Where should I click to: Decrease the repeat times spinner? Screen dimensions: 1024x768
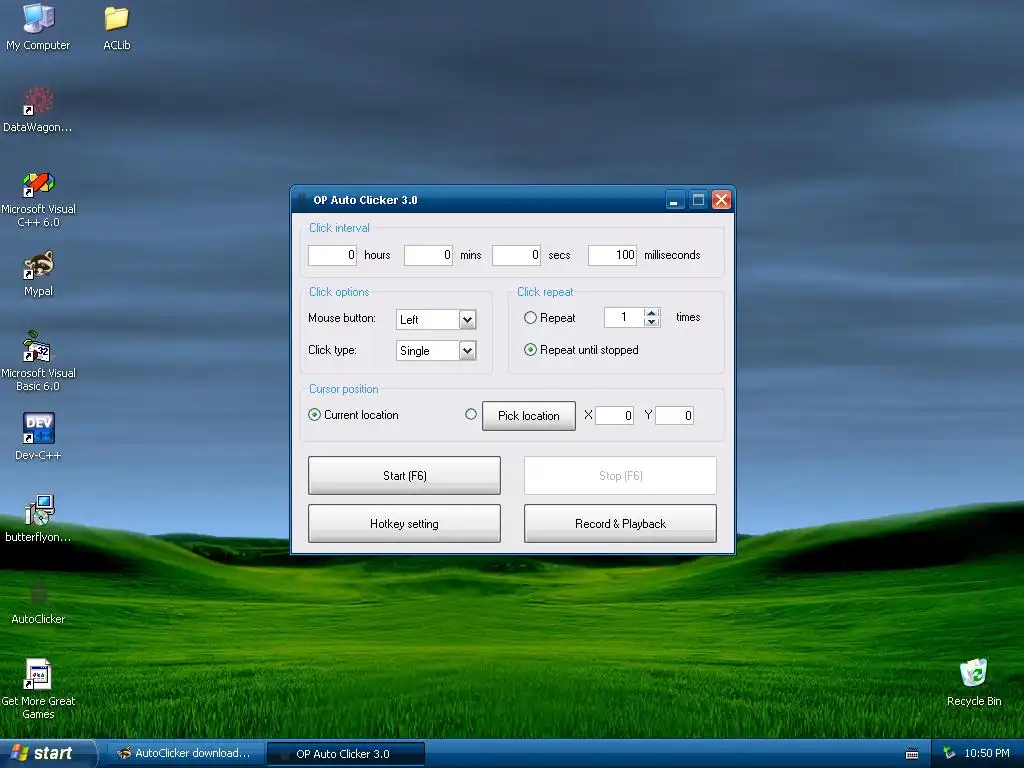[651, 322]
